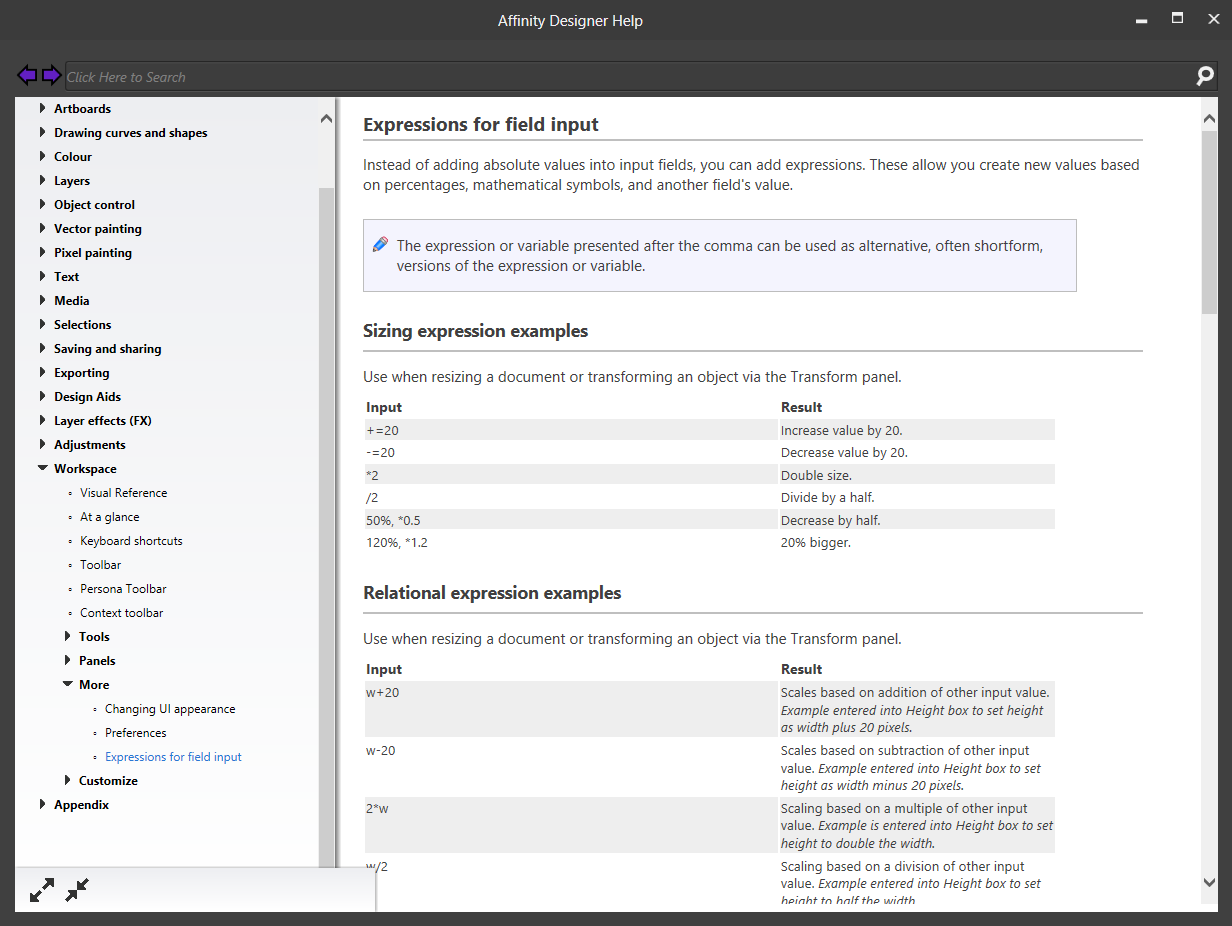Open the Visual Reference page

124,493
